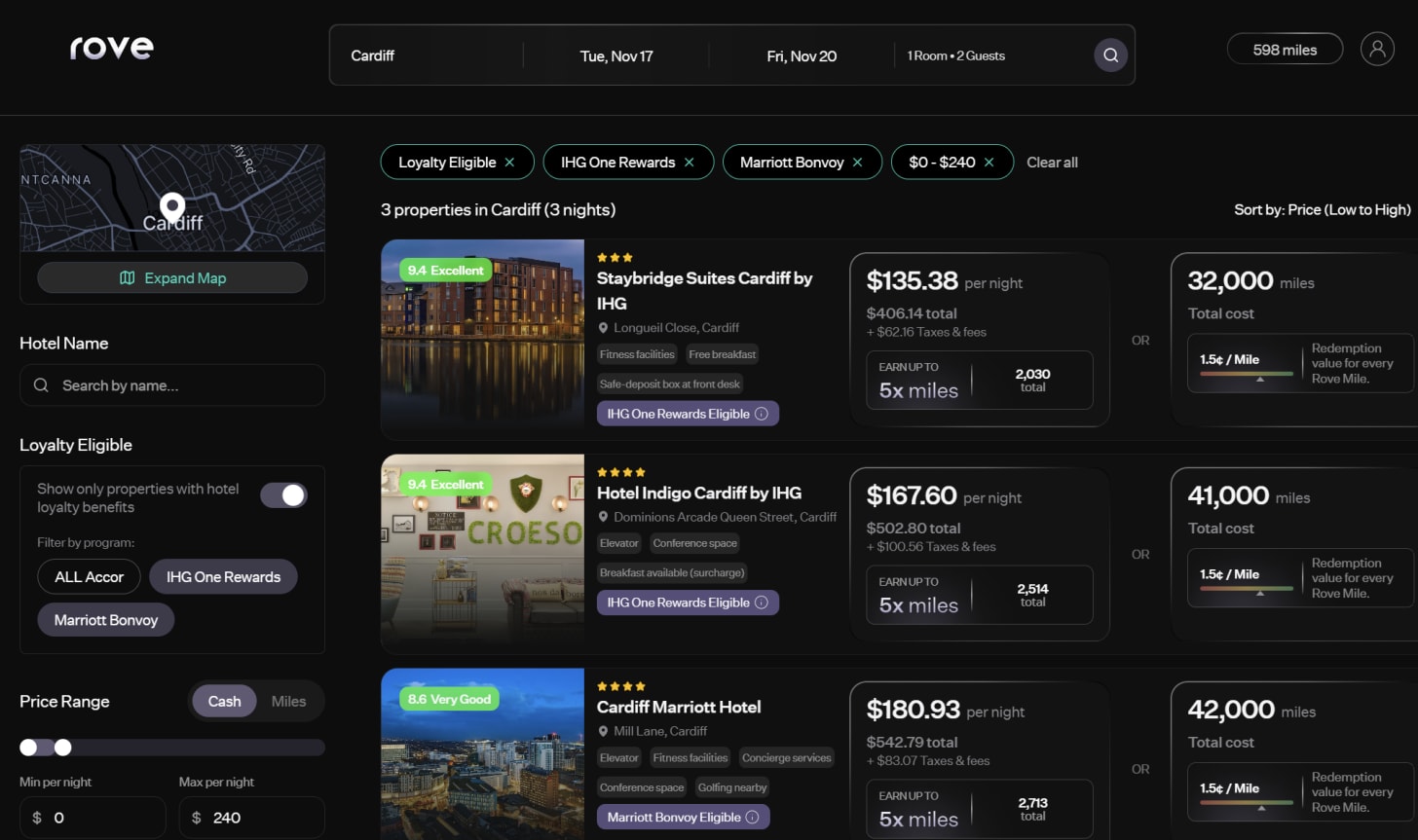Click the Cardiff Marriott skyline photo

click(x=482, y=753)
